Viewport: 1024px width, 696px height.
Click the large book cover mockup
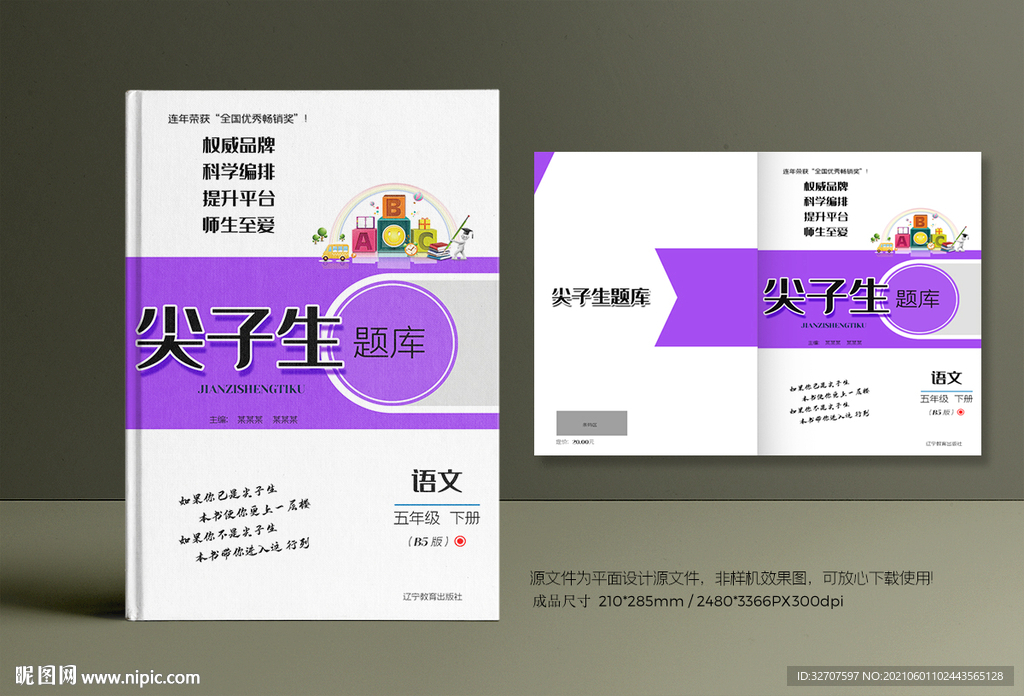coord(312,355)
